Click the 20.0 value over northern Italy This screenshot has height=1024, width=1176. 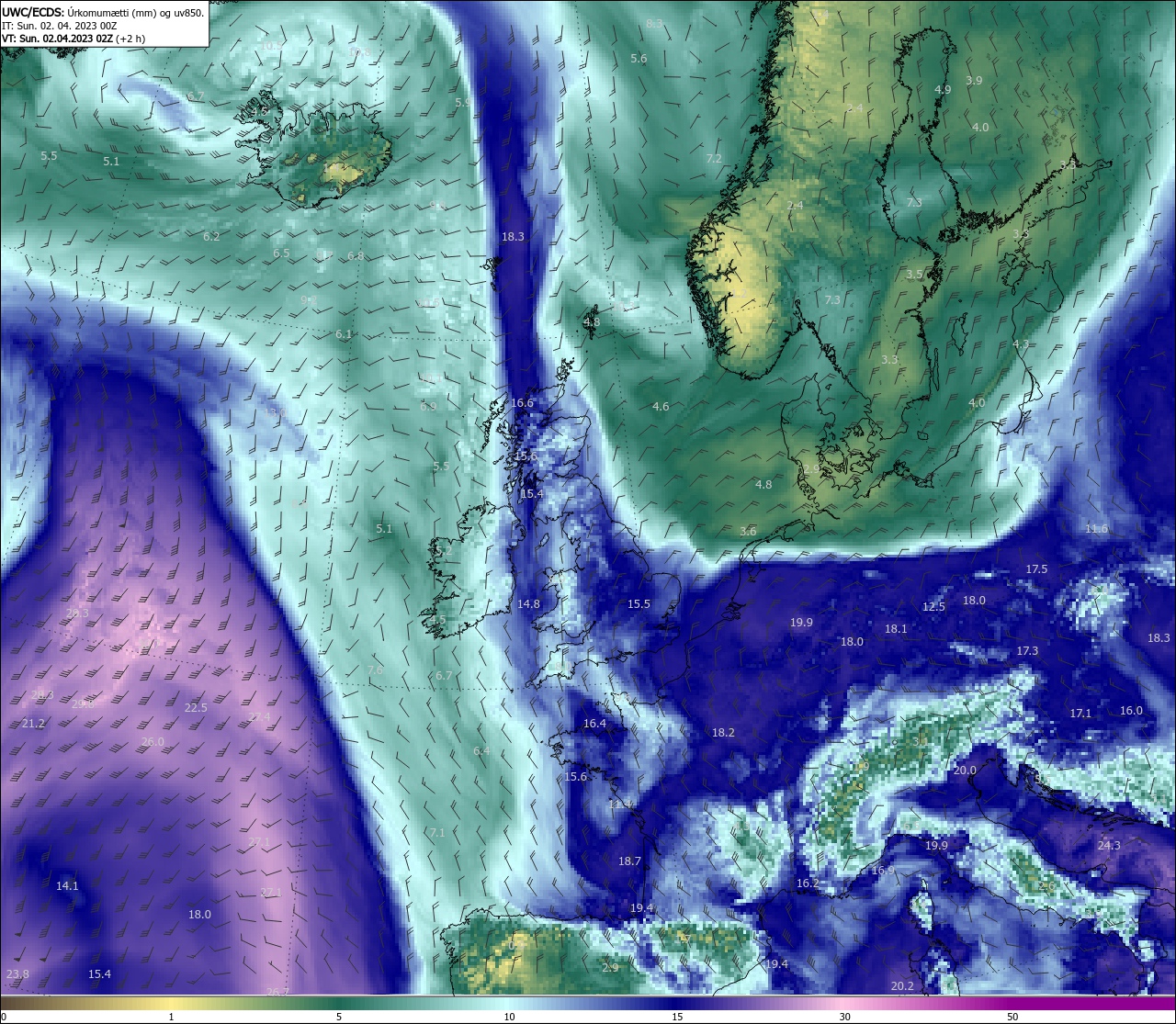tap(965, 771)
